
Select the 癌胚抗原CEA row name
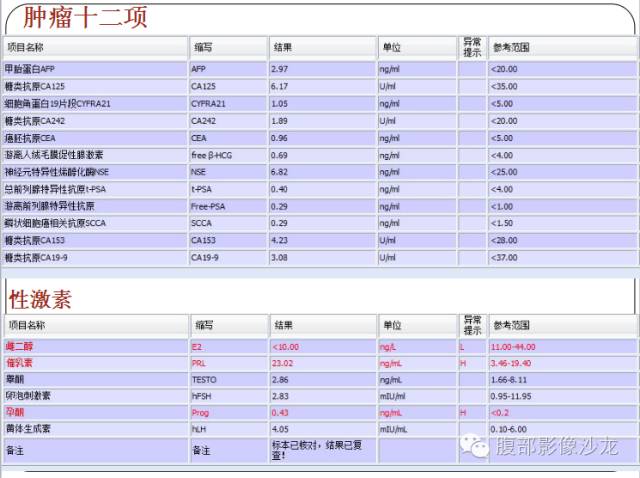(30, 138)
